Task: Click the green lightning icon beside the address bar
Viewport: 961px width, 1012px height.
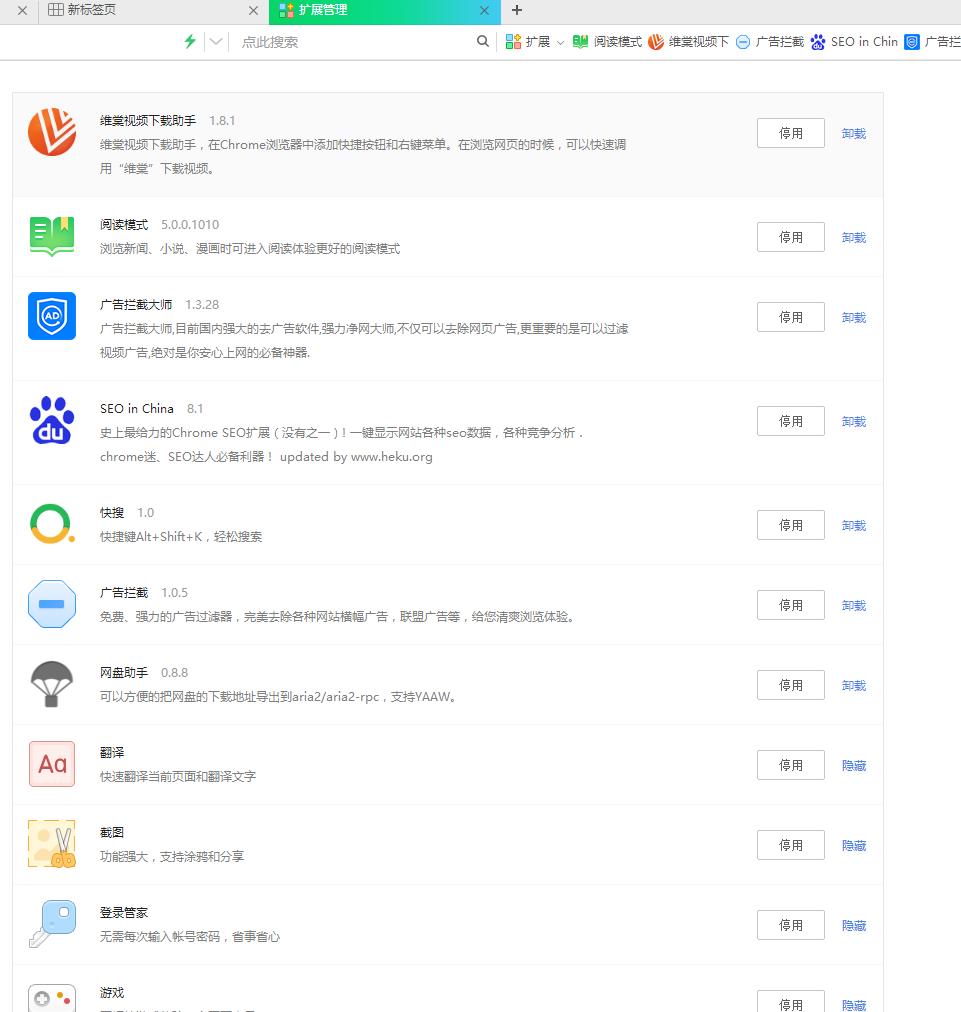Action: (189, 42)
